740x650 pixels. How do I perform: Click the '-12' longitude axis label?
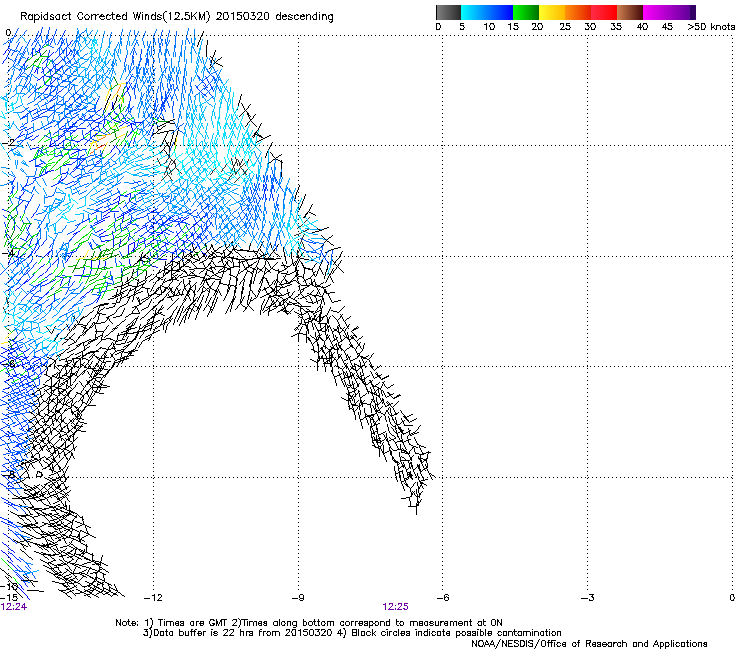[x=153, y=598]
